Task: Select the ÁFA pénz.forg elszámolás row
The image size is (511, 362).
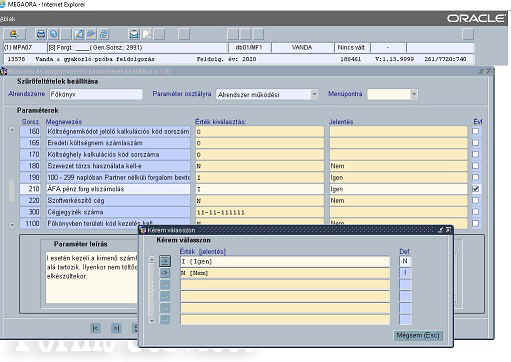Action: (118, 189)
